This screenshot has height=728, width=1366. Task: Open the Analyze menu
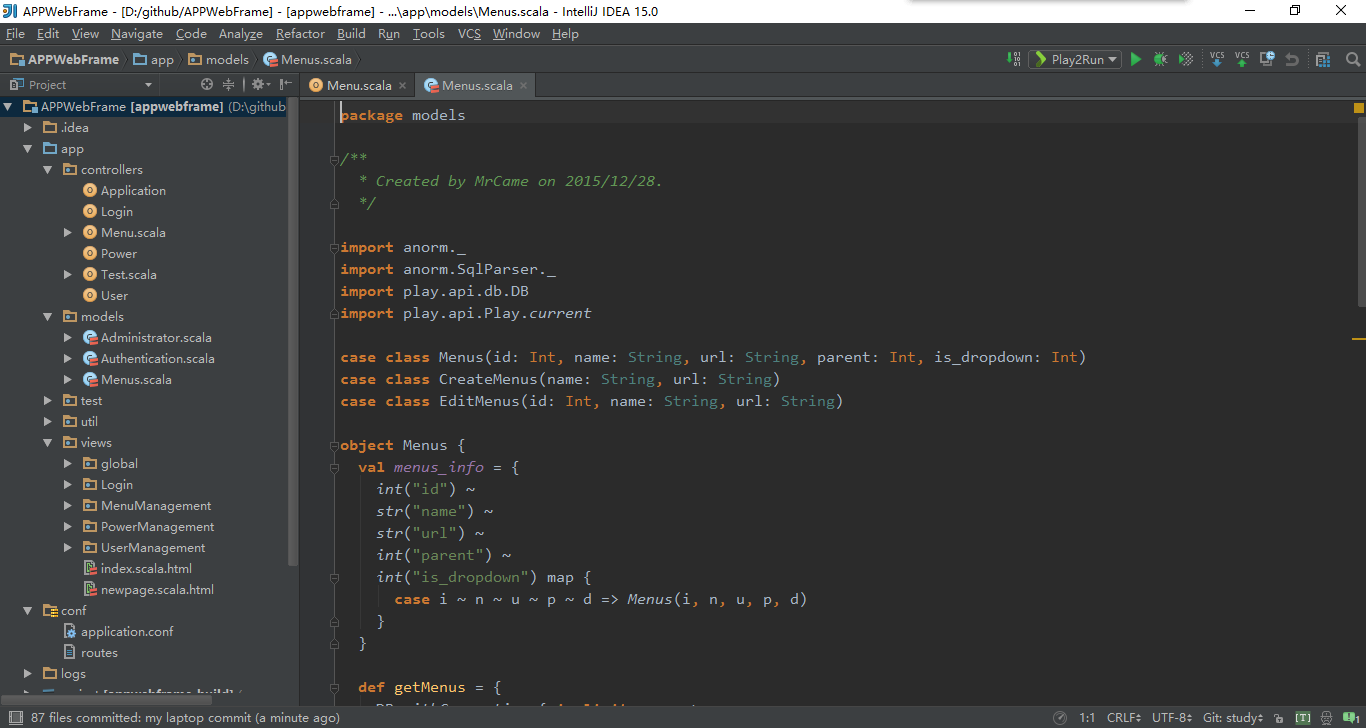click(x=240, y=34)
